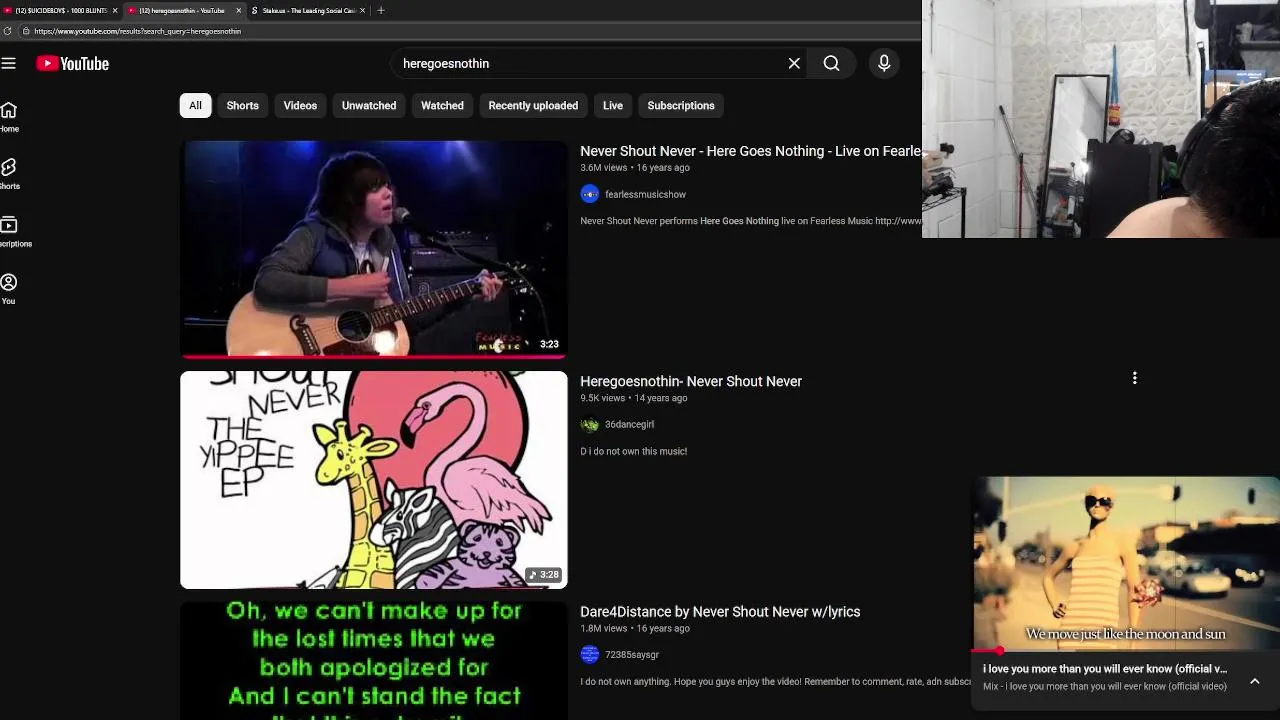The image size is (1280, 720).
Task: Filter results by Videos chip
Action: point(300,105)
